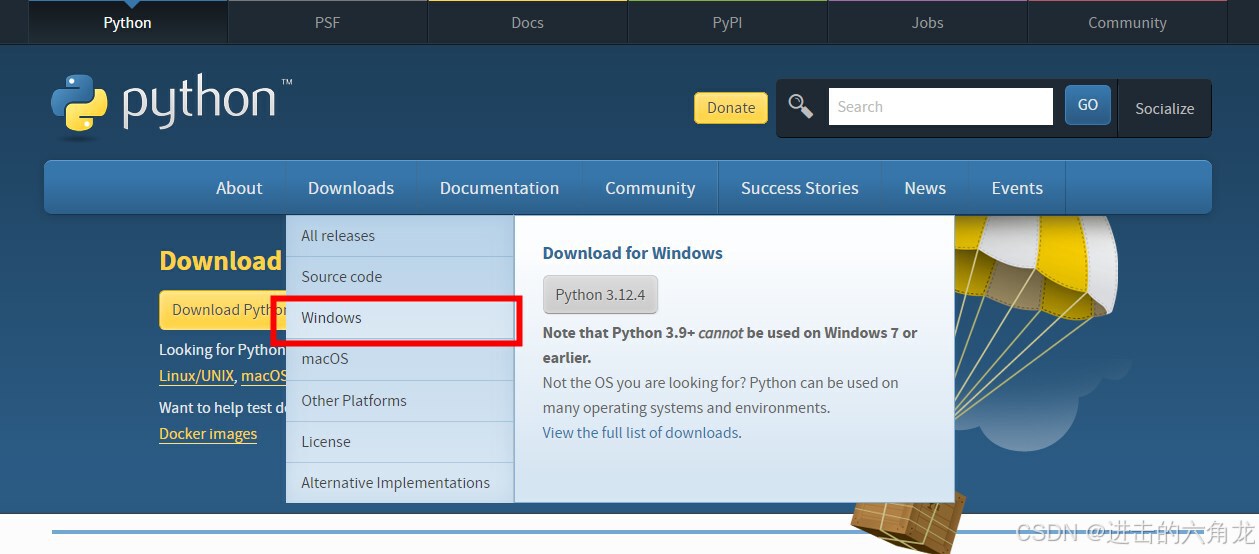Switch to the PSF top tab
The image size is (1259, 554).
[328, 22]
